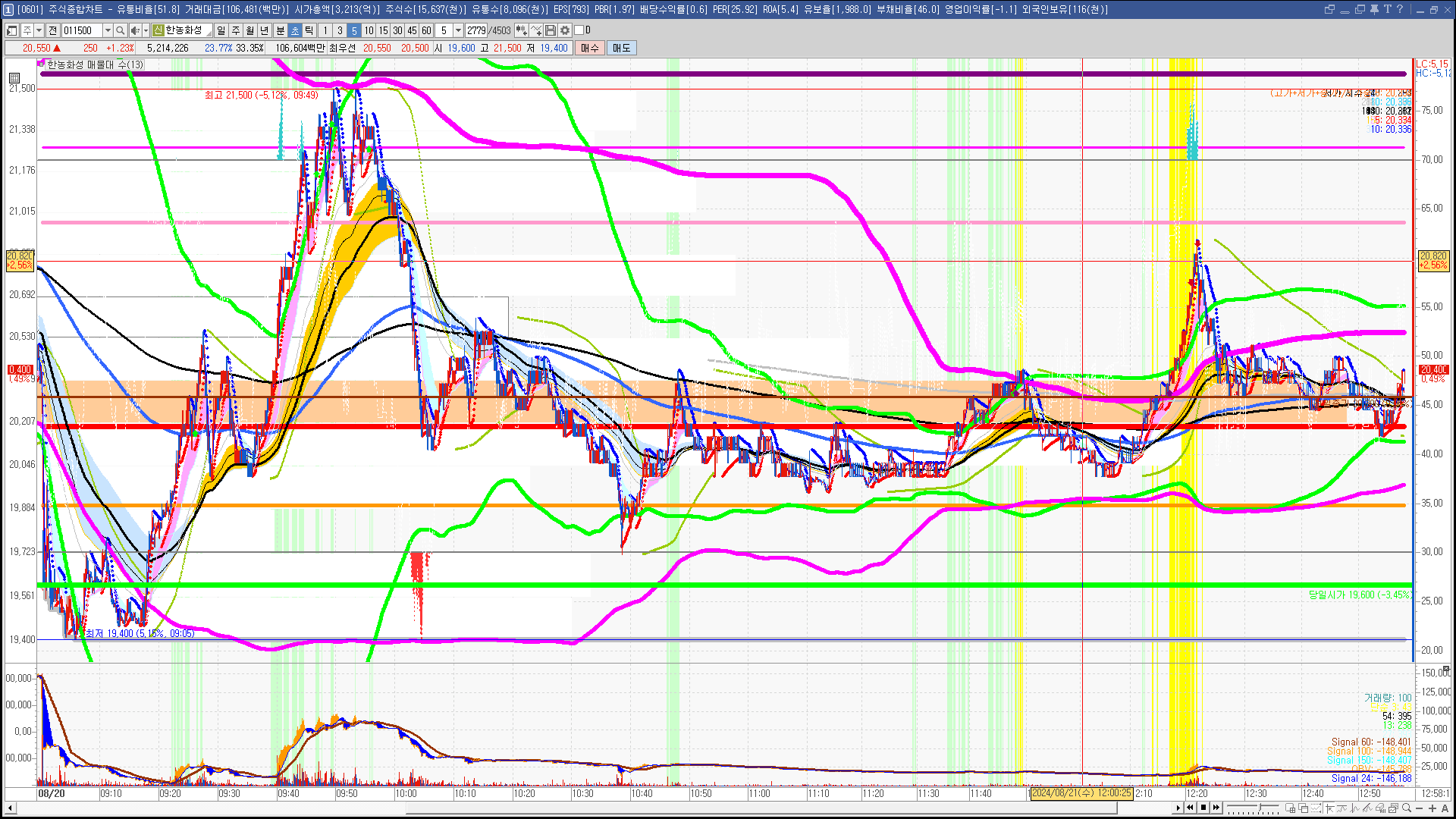Screen dimensions: 1456x819
Task: Click the eraser icon in the bottom toolbar
Action: pyautogui.click(x=1380, y=808)
